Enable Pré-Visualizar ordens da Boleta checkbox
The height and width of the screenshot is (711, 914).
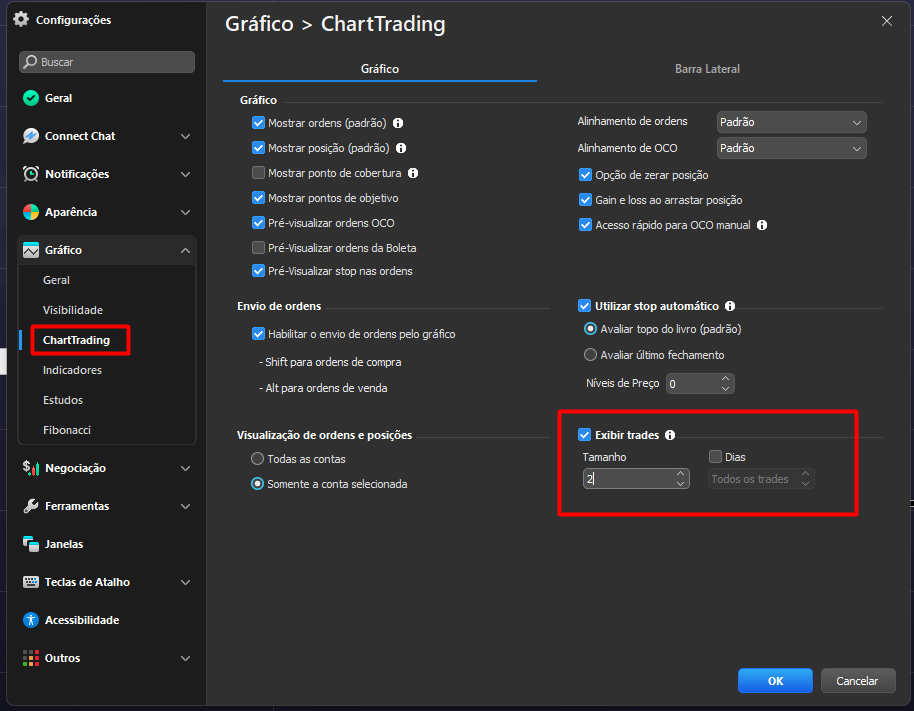click(x=258, y=248)
